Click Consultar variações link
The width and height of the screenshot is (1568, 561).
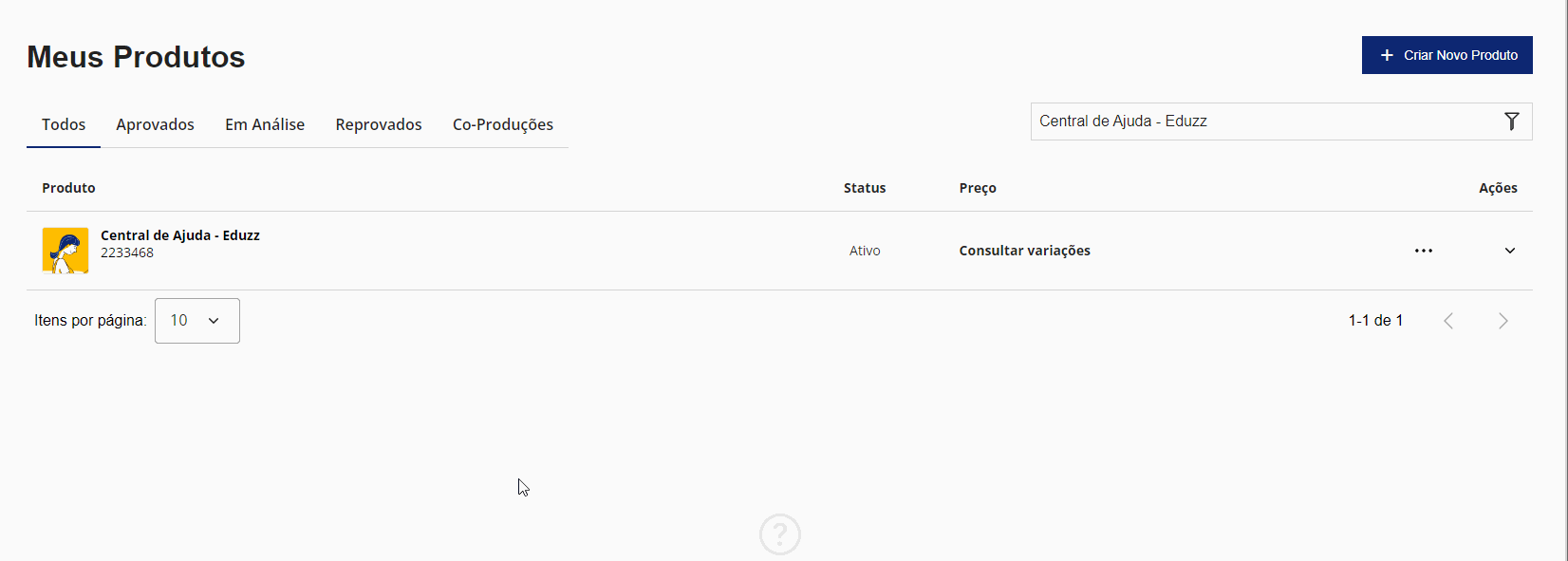[x=1024, y=251]
